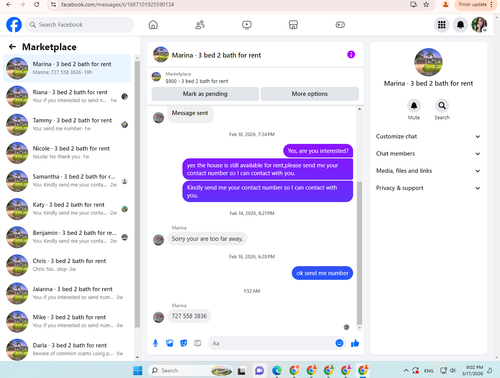500x378 pixels.
Task: Open the chat app icon on taskbar
Action: point(259,370)
